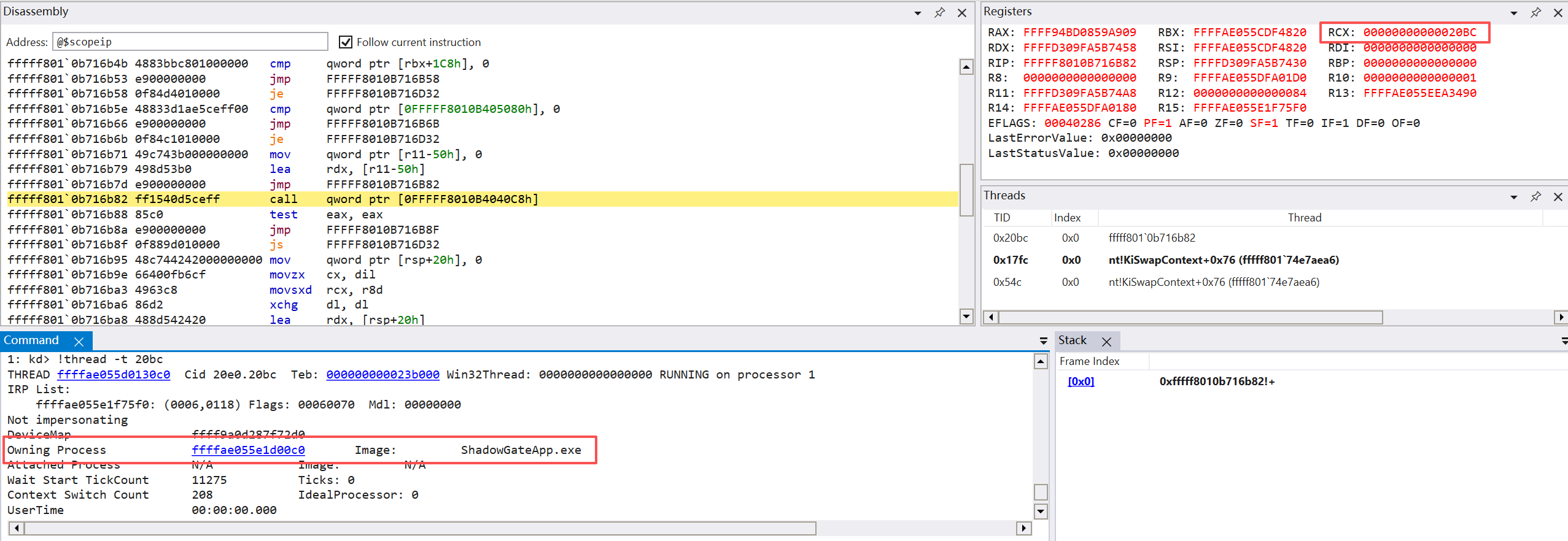Viewport: 1568px width, 541px height.
Task: Click the Disassembly scrollbar down arrow
Action: [966, 317]
